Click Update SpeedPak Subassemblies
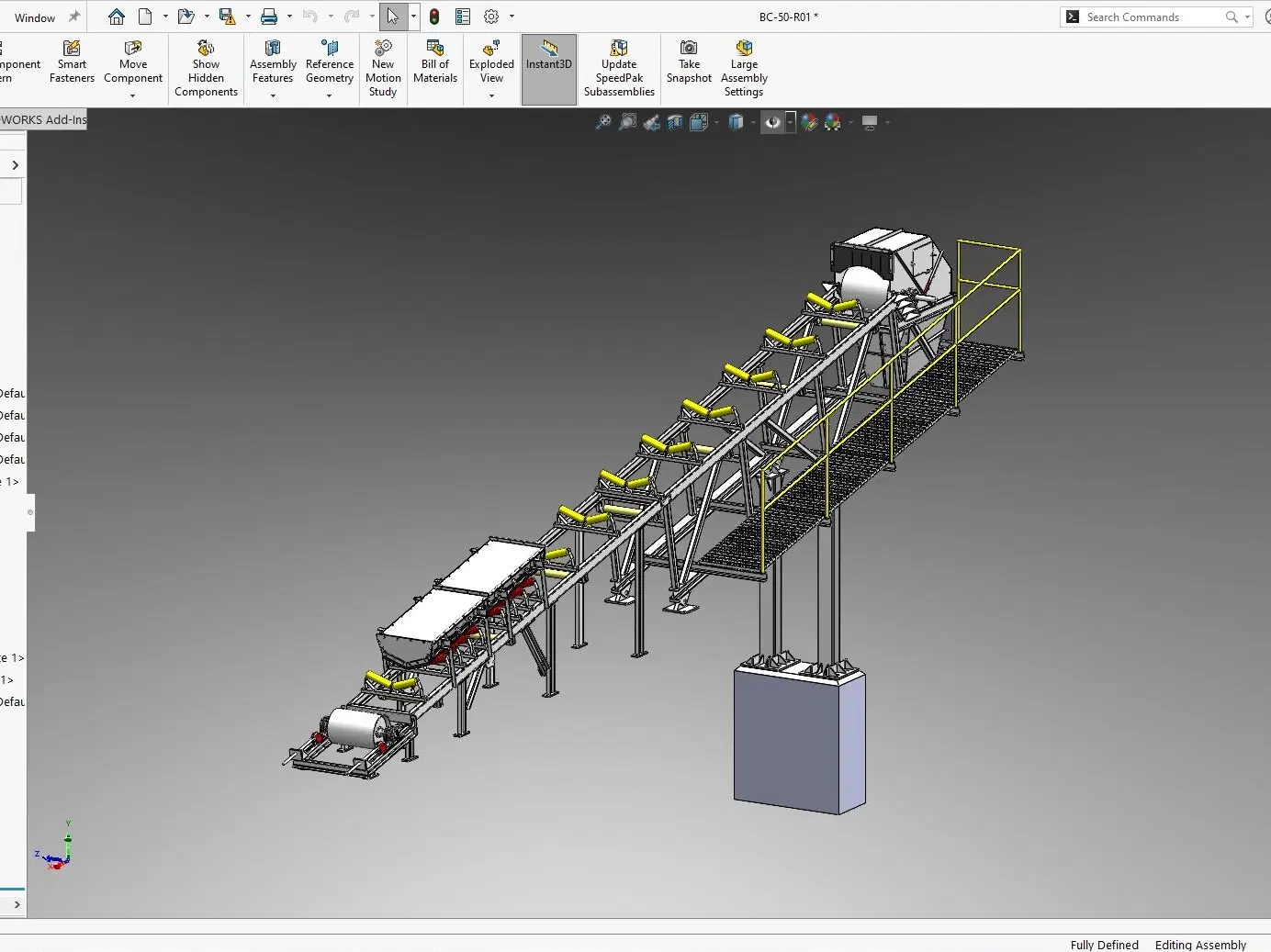Screen dimensions: 1271x952 click(619, 69)
